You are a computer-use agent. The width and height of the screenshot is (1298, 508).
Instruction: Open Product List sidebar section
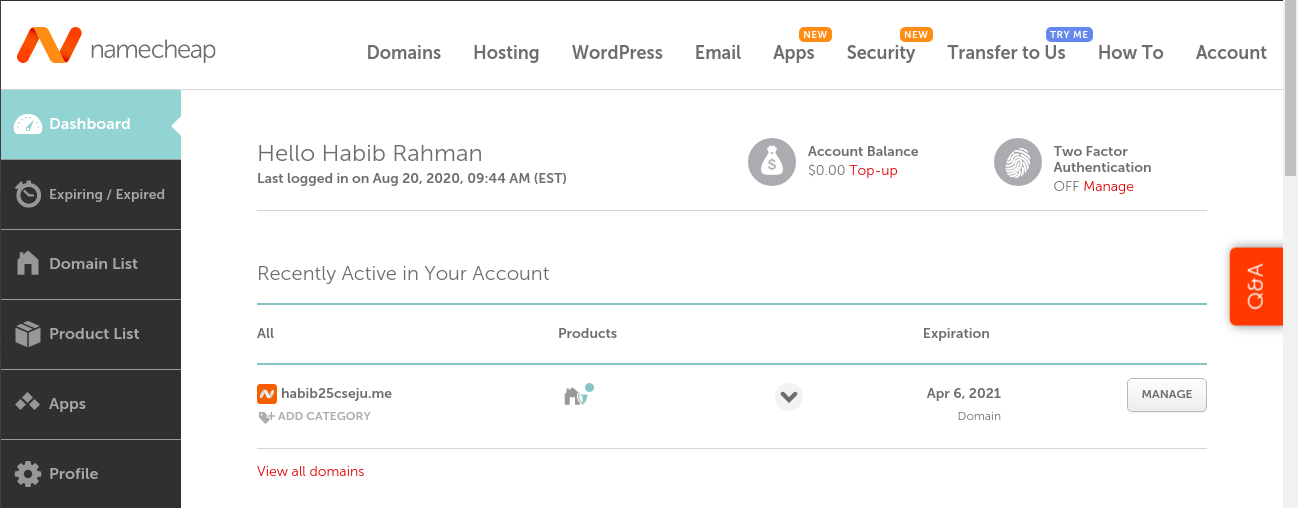click(x=90, y=334)
